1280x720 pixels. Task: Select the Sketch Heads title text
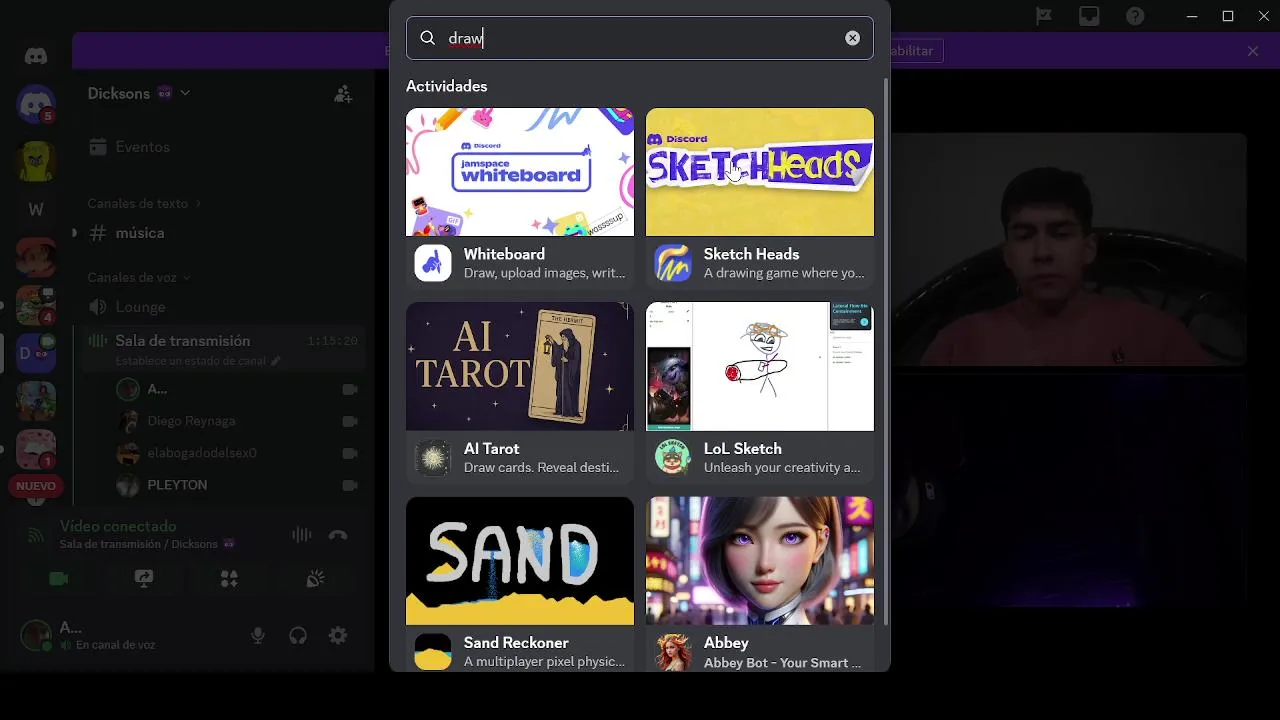coord(751,254)
